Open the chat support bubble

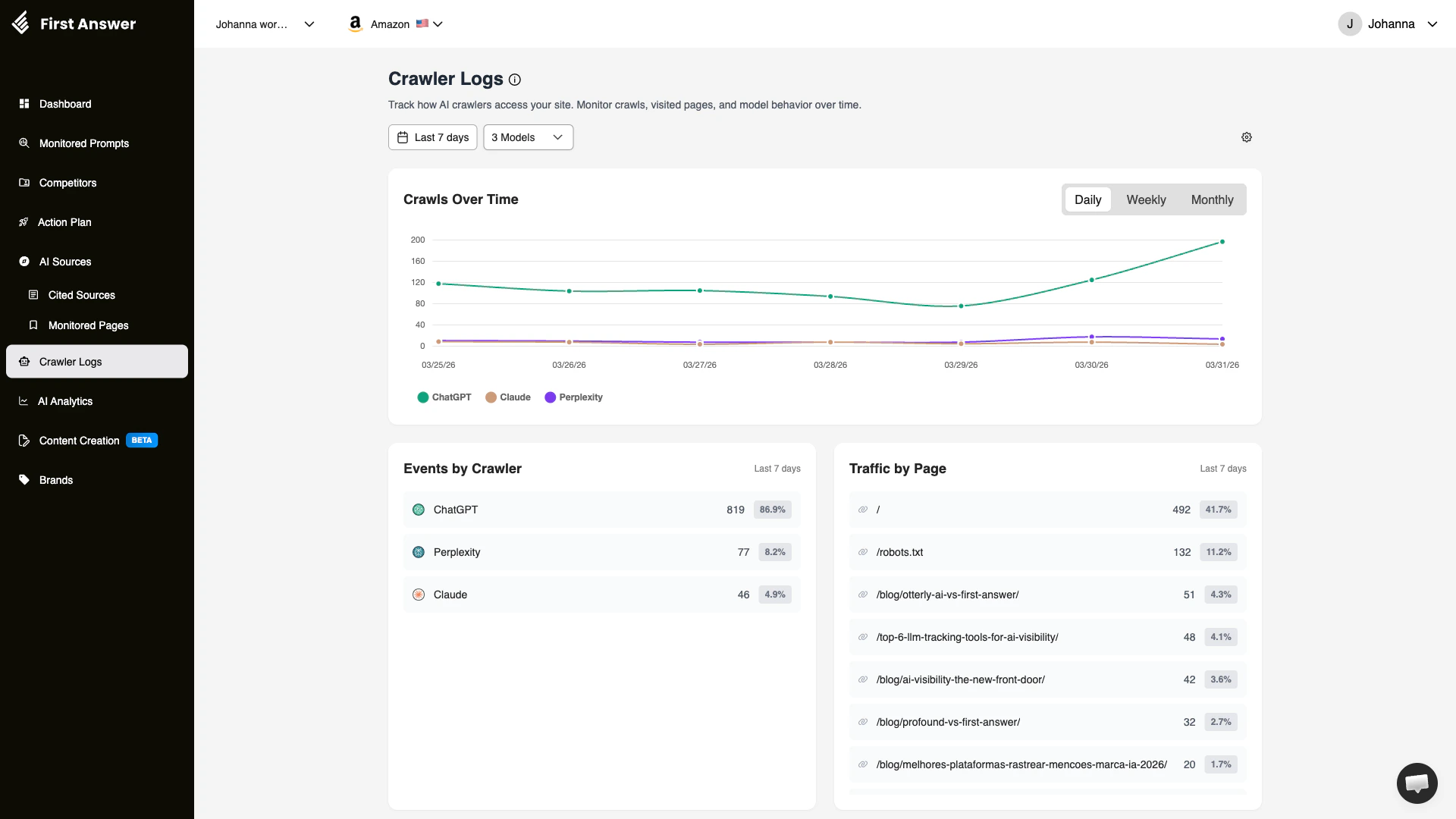coord(1417,783)
